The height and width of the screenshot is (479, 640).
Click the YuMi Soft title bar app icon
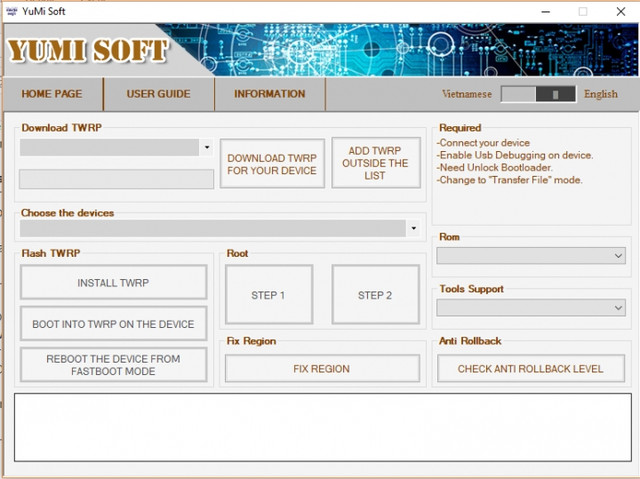12,11
